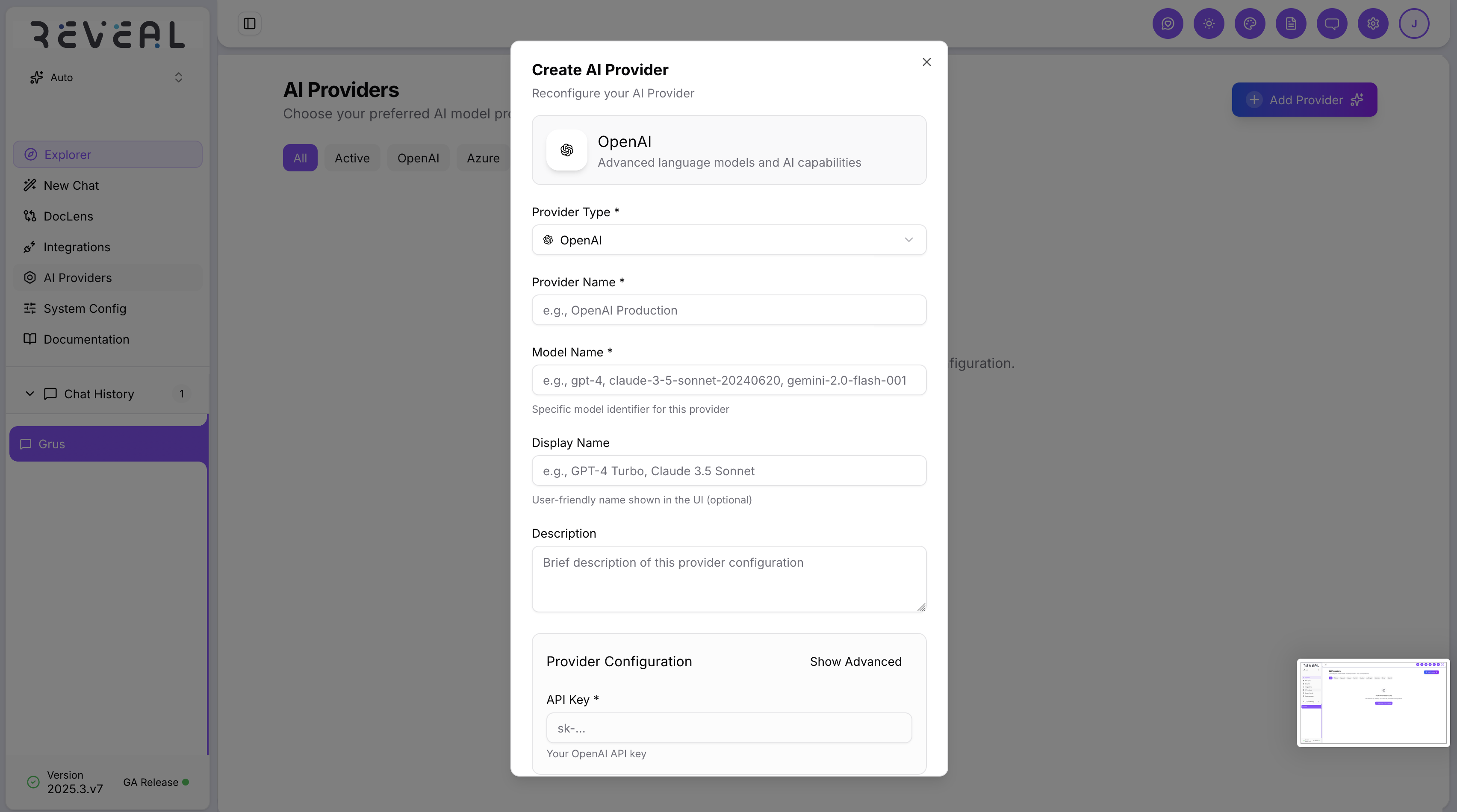Click the page thumbnail preview in corner

pos(1373,702)
